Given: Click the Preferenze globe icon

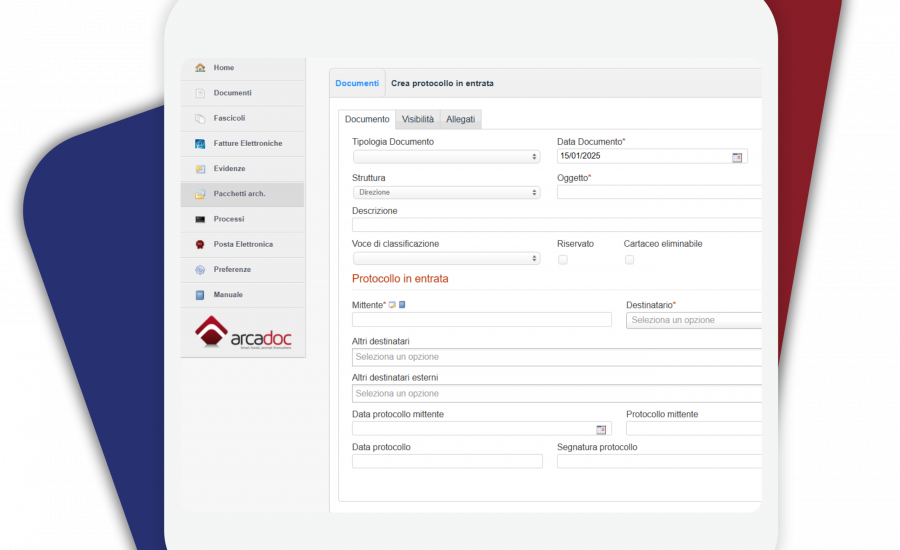Looking at the screenshot, I should pyautogui.click(x=200, y=270).
